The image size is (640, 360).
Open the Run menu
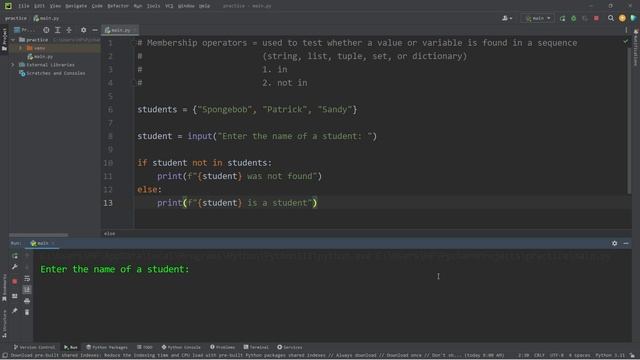click(x=138, y=6)
